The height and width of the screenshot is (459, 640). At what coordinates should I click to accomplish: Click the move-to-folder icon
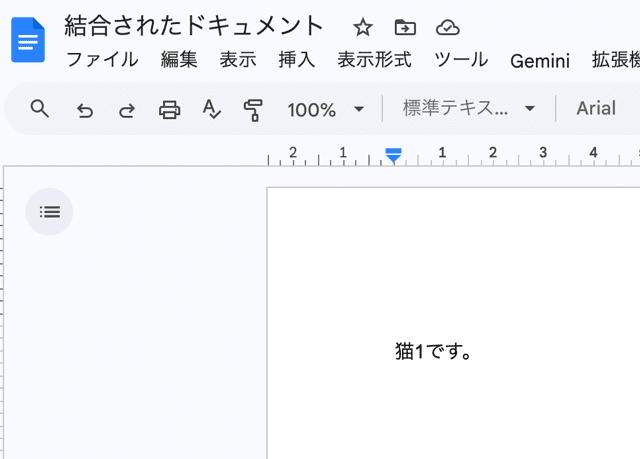[405, 27]
